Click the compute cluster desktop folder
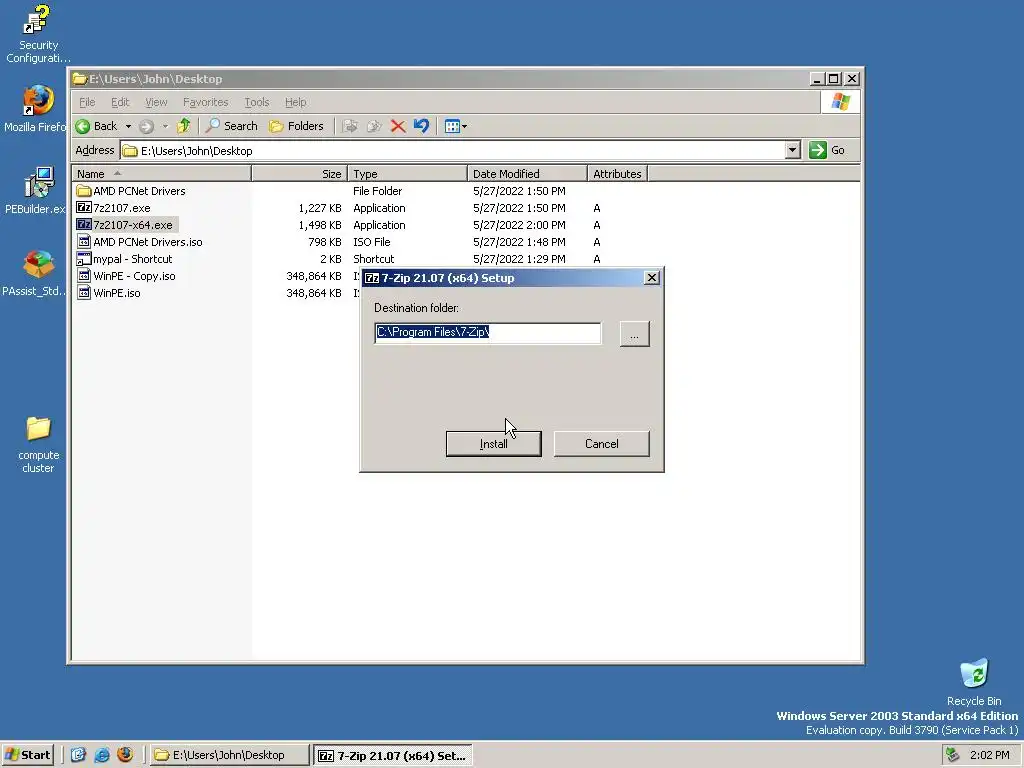Viewport: 1024px width, 768px height. (x=38, y=444)
